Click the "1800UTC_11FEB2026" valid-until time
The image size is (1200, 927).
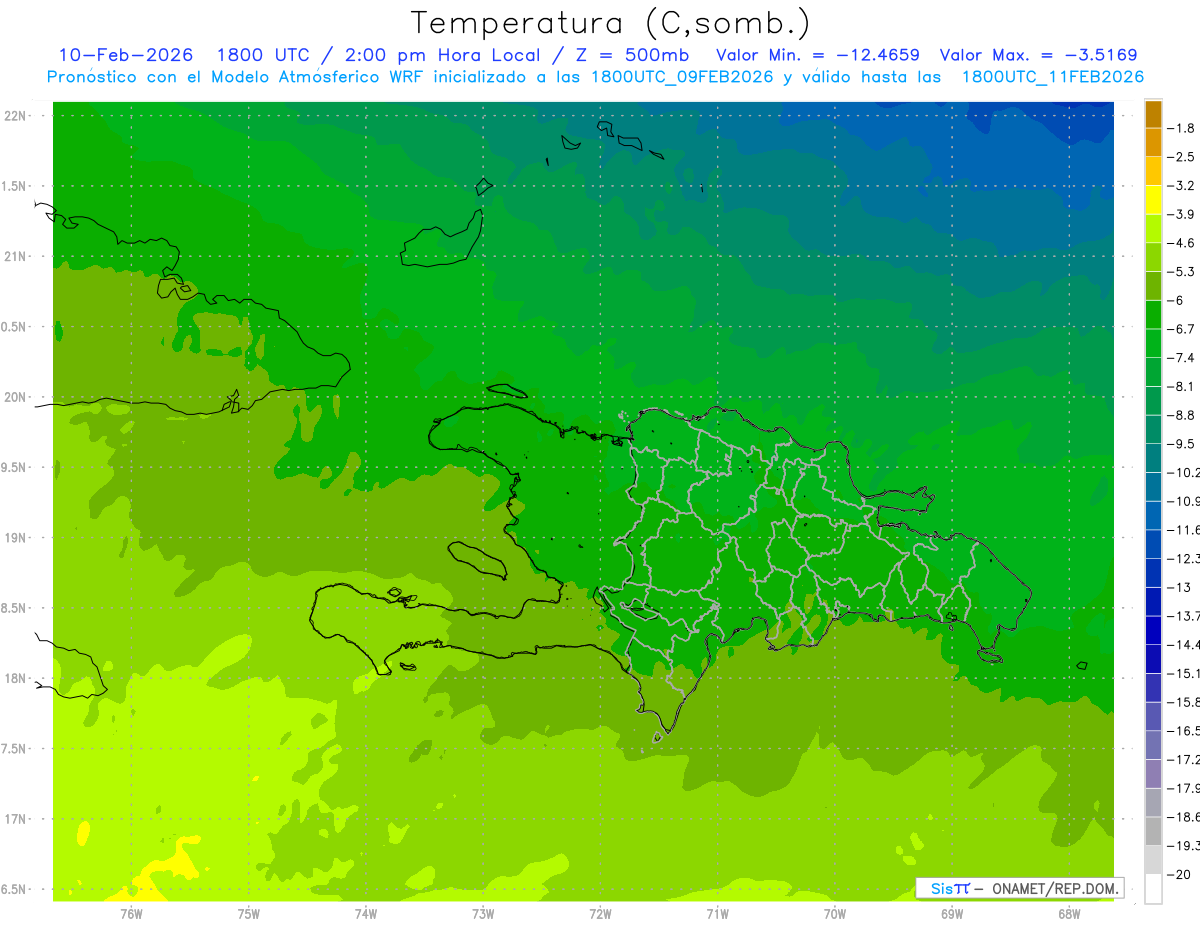(1052, 77)
